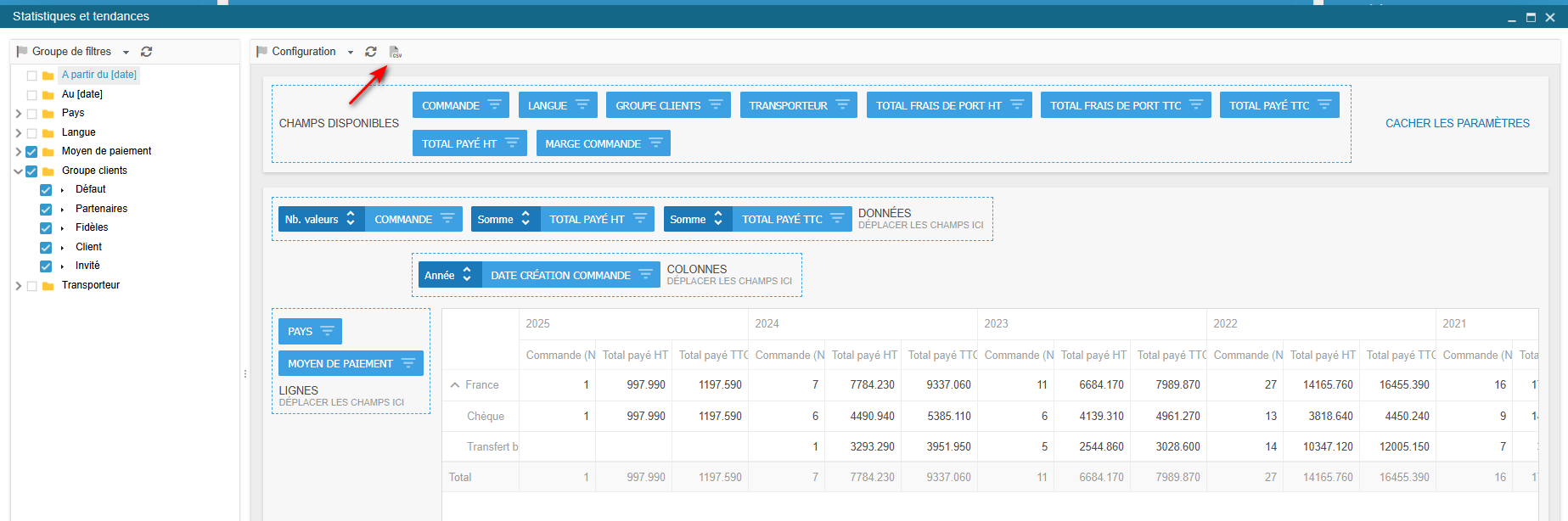
Task: Collapse the France row in the table
Action: pyautogui.click(x=455, y=385)
